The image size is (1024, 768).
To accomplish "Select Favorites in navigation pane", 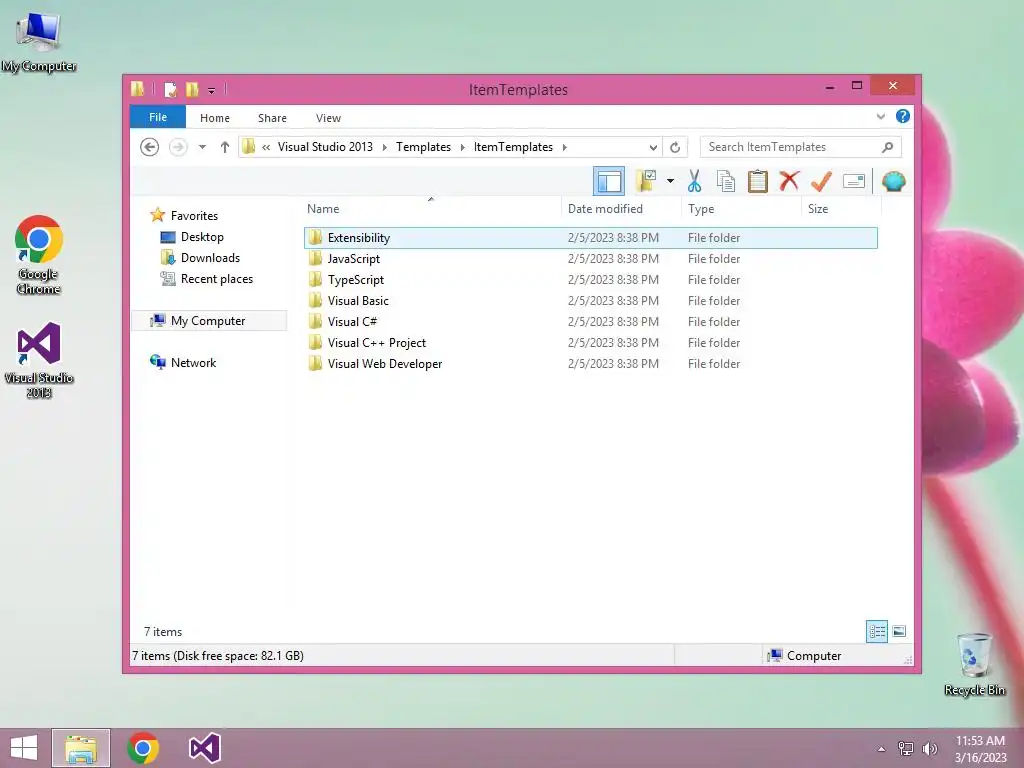I will click(x=194, y=216).
